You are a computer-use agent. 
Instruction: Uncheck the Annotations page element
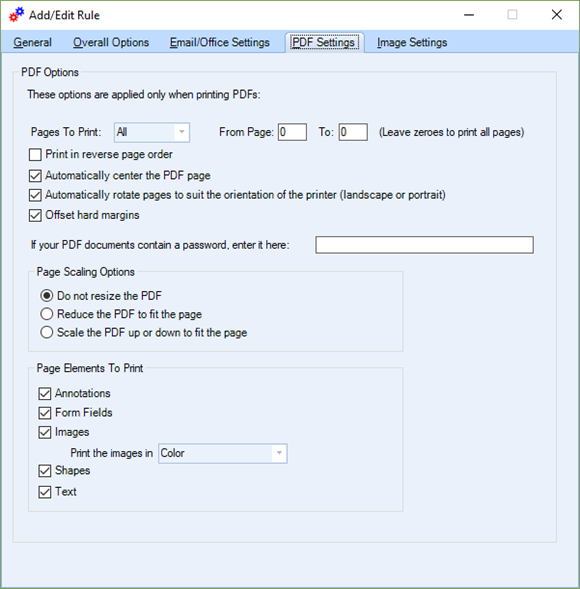pyautogui.click(x=45, y=394)
